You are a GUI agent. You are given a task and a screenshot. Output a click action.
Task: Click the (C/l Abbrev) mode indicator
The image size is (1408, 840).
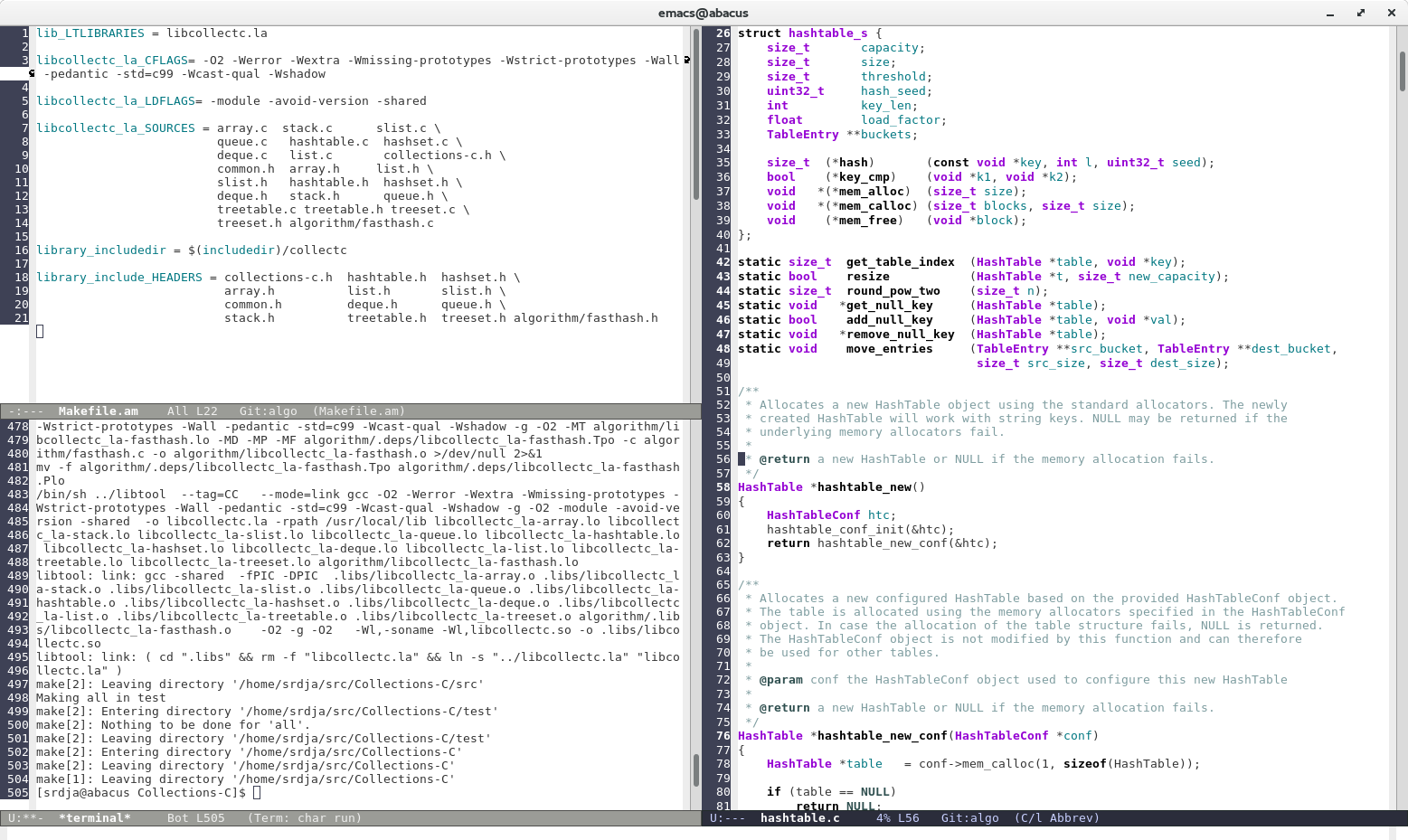pos(1056,817)
